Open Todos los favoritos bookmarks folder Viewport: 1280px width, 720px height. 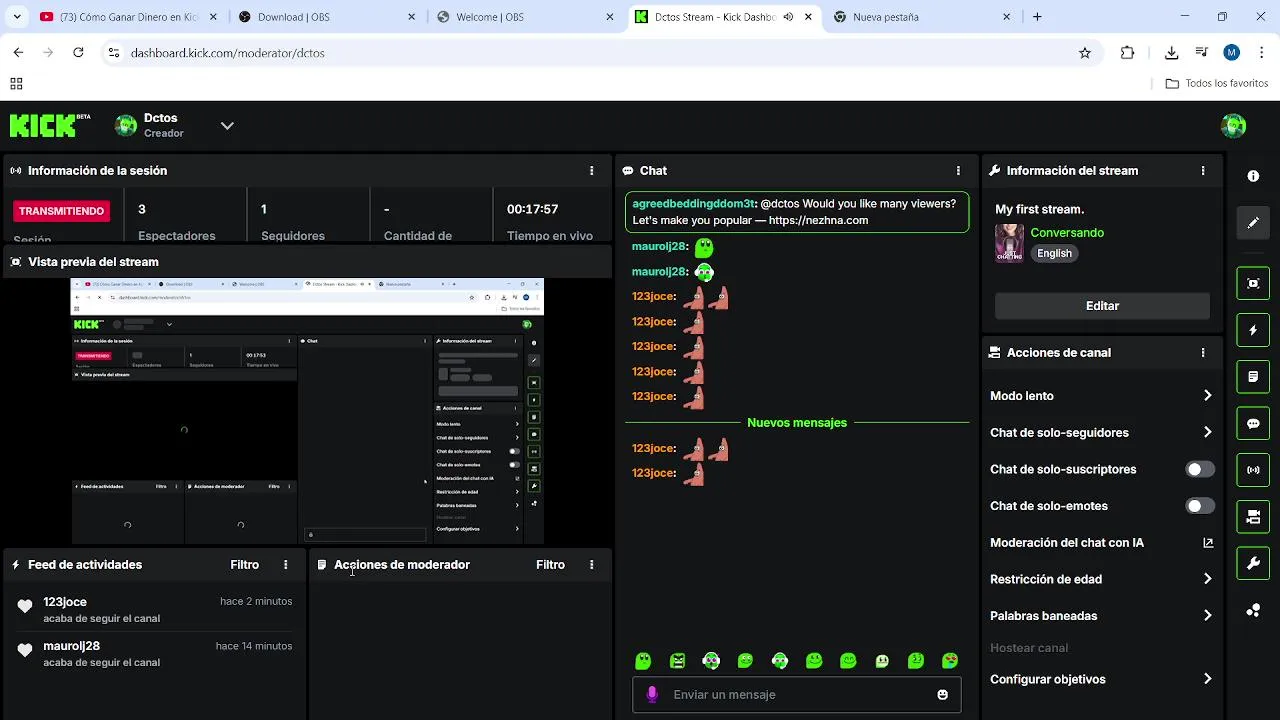pyautogui.click(x=1217, y=84)
